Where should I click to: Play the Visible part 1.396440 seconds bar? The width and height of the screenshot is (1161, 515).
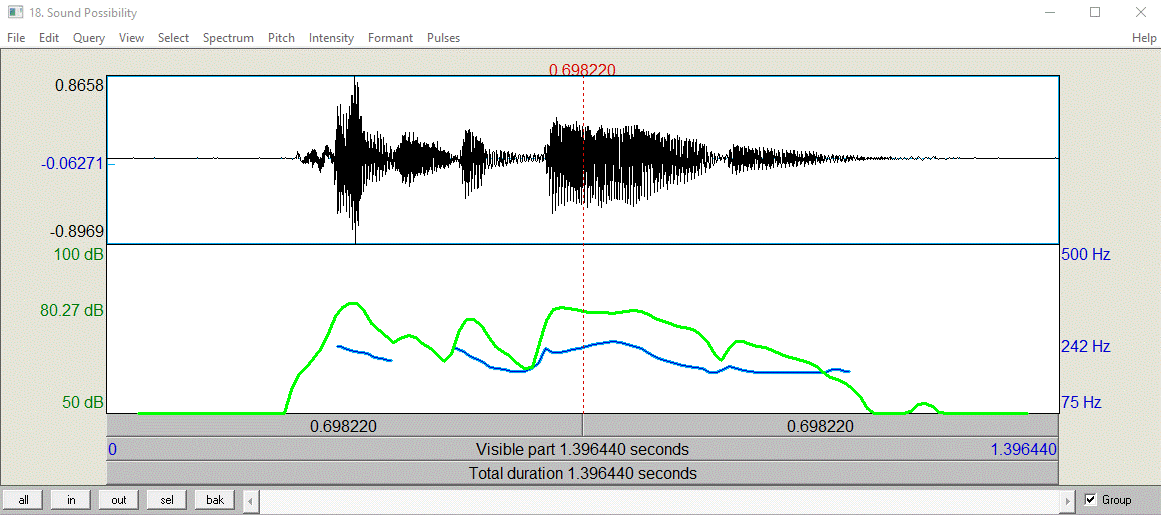583,449
